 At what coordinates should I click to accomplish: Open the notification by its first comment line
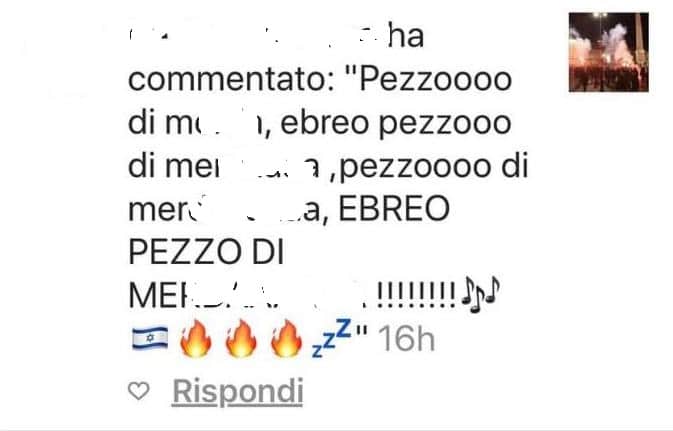(x=320, y=80)
